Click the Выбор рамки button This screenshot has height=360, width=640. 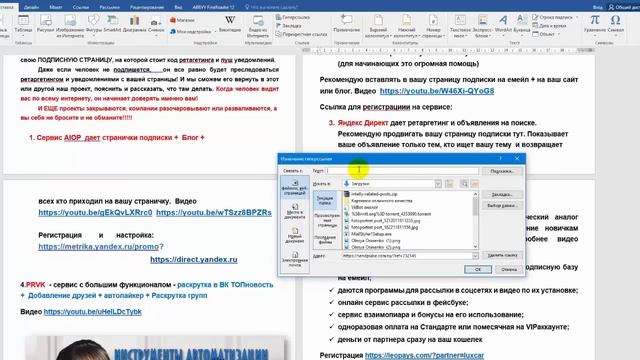point(502,206)
